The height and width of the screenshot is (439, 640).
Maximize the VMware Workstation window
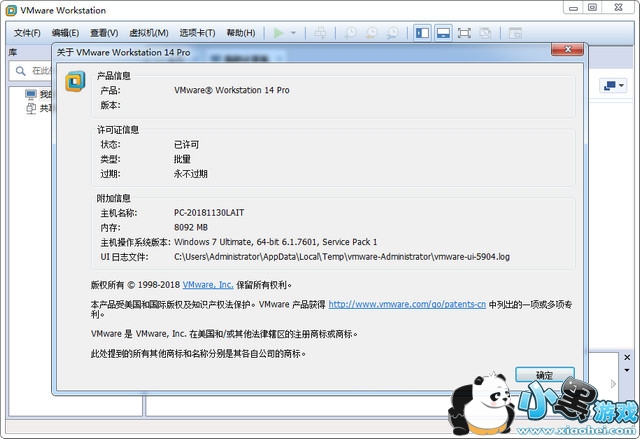pyautogui.click(x=593, y=8)
